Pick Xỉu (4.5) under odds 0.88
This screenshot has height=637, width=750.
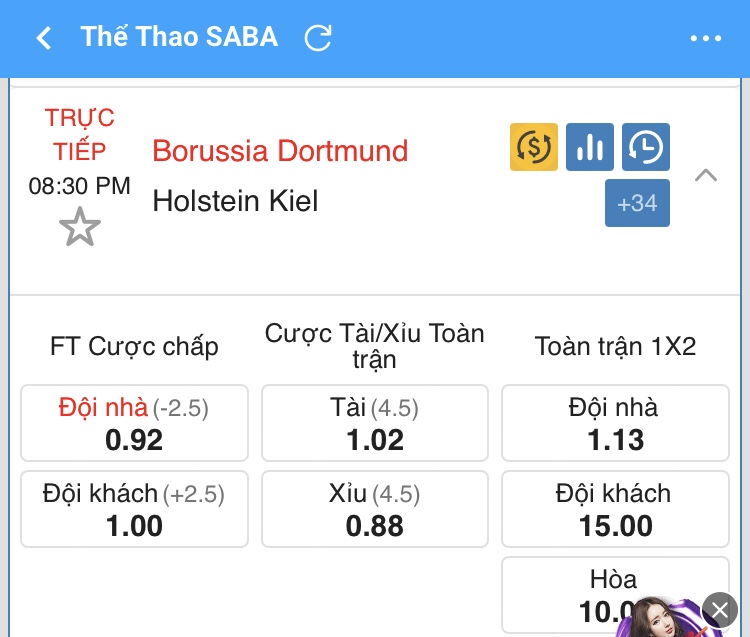(375, 509)
